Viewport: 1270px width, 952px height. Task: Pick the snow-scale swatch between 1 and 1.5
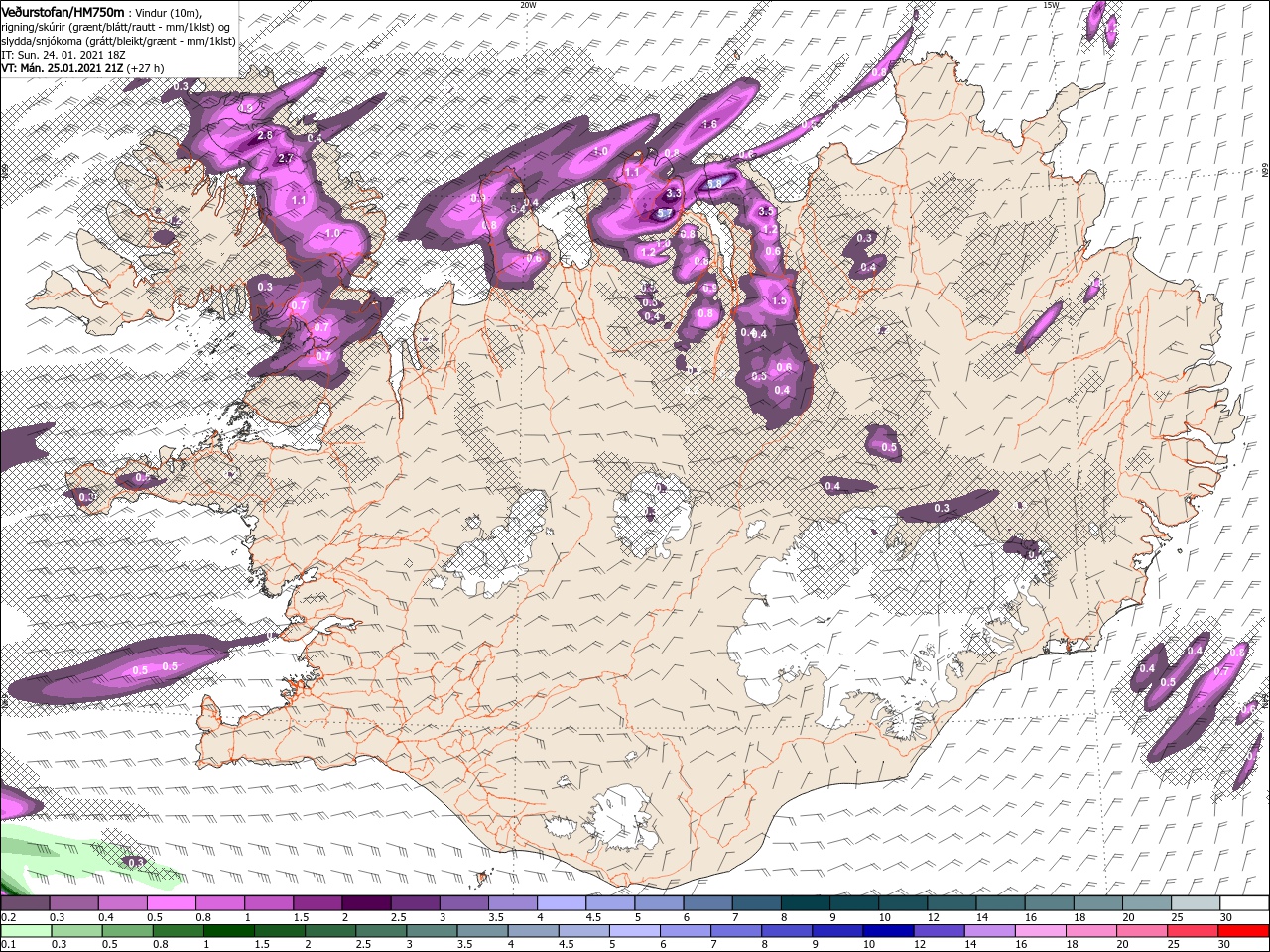(268, 903)
